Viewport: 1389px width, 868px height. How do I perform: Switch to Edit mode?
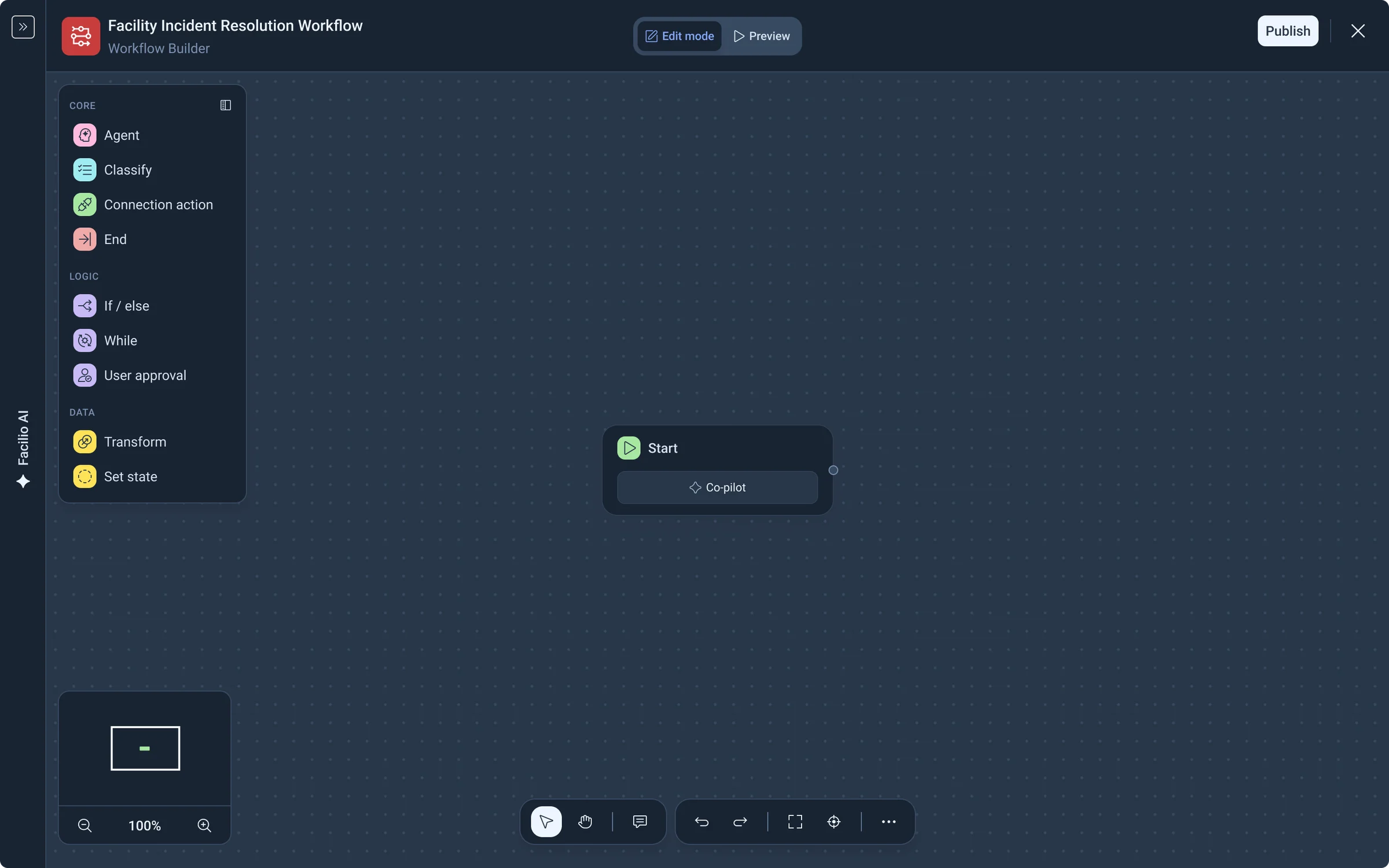click(x=679, y=36)
